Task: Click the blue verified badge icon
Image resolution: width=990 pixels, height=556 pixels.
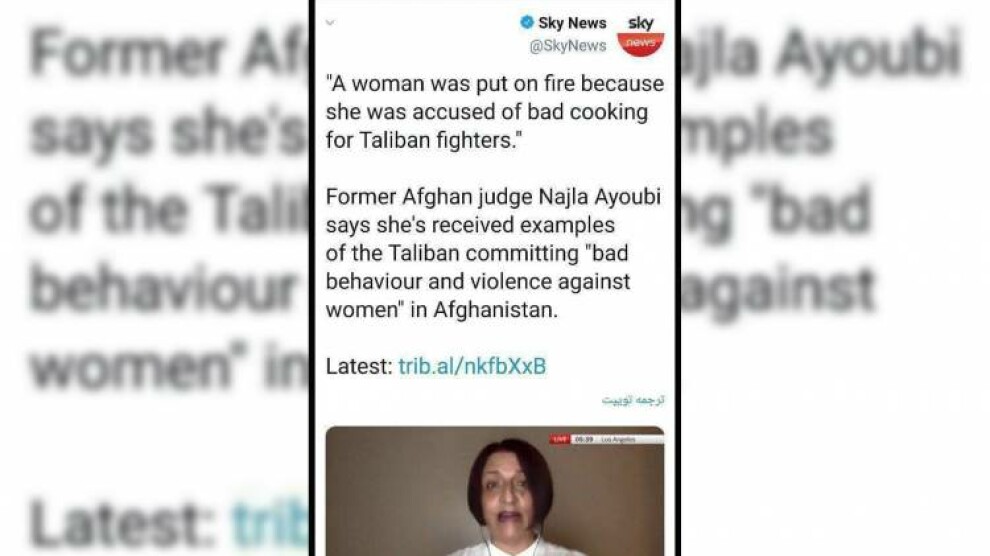Action: 527,23
